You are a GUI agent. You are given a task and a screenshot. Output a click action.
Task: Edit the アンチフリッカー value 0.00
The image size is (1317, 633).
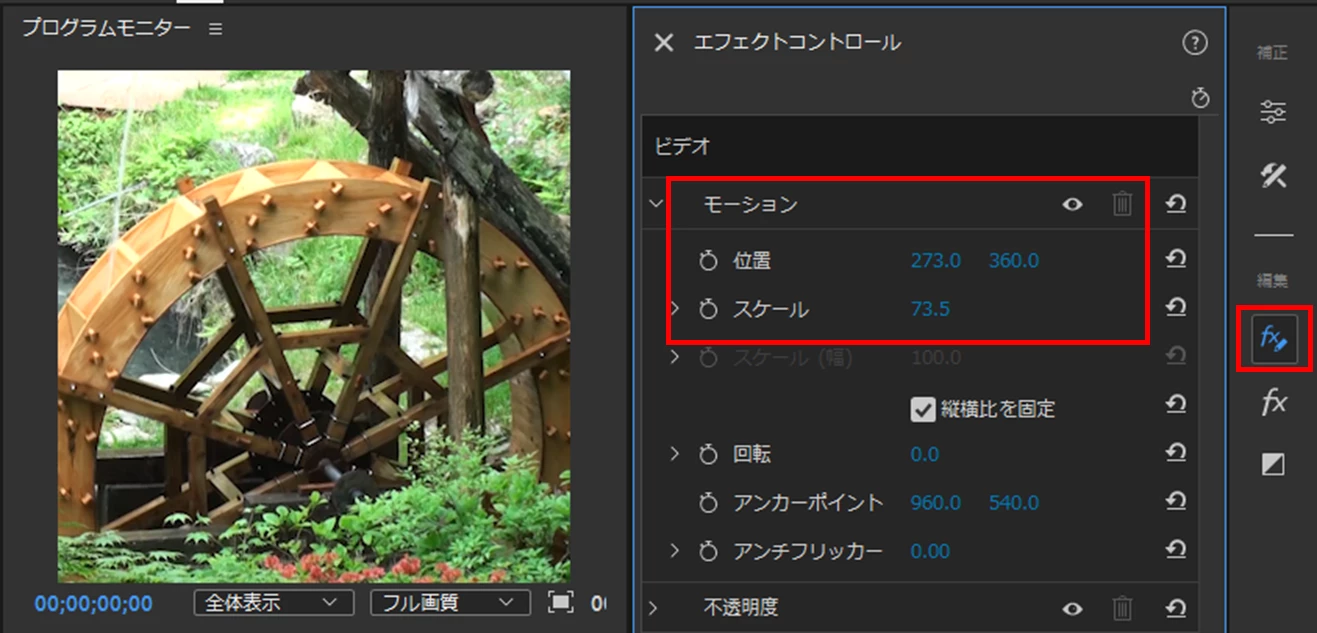930,551
